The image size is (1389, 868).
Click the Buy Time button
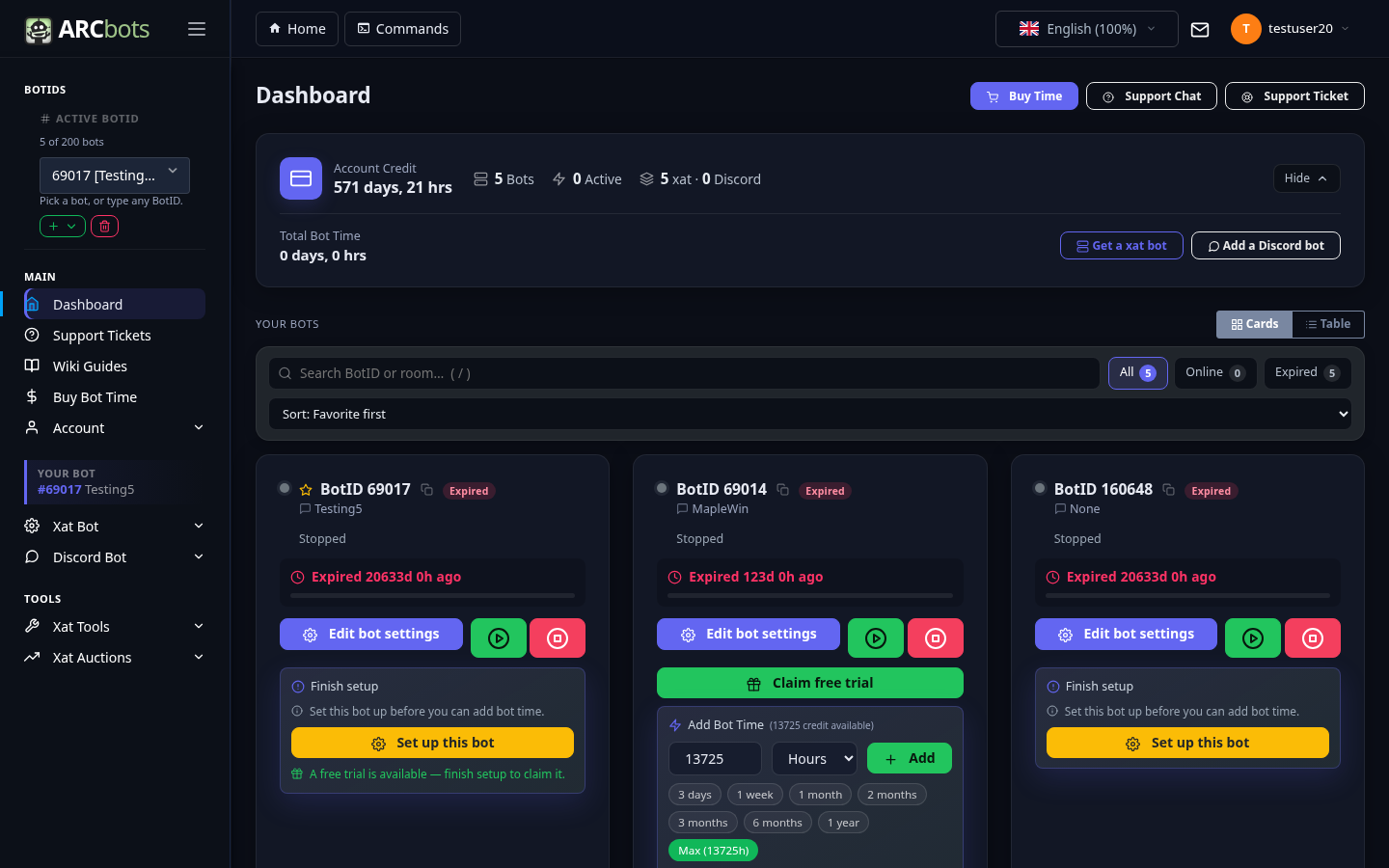click(x=1024, y=96)
